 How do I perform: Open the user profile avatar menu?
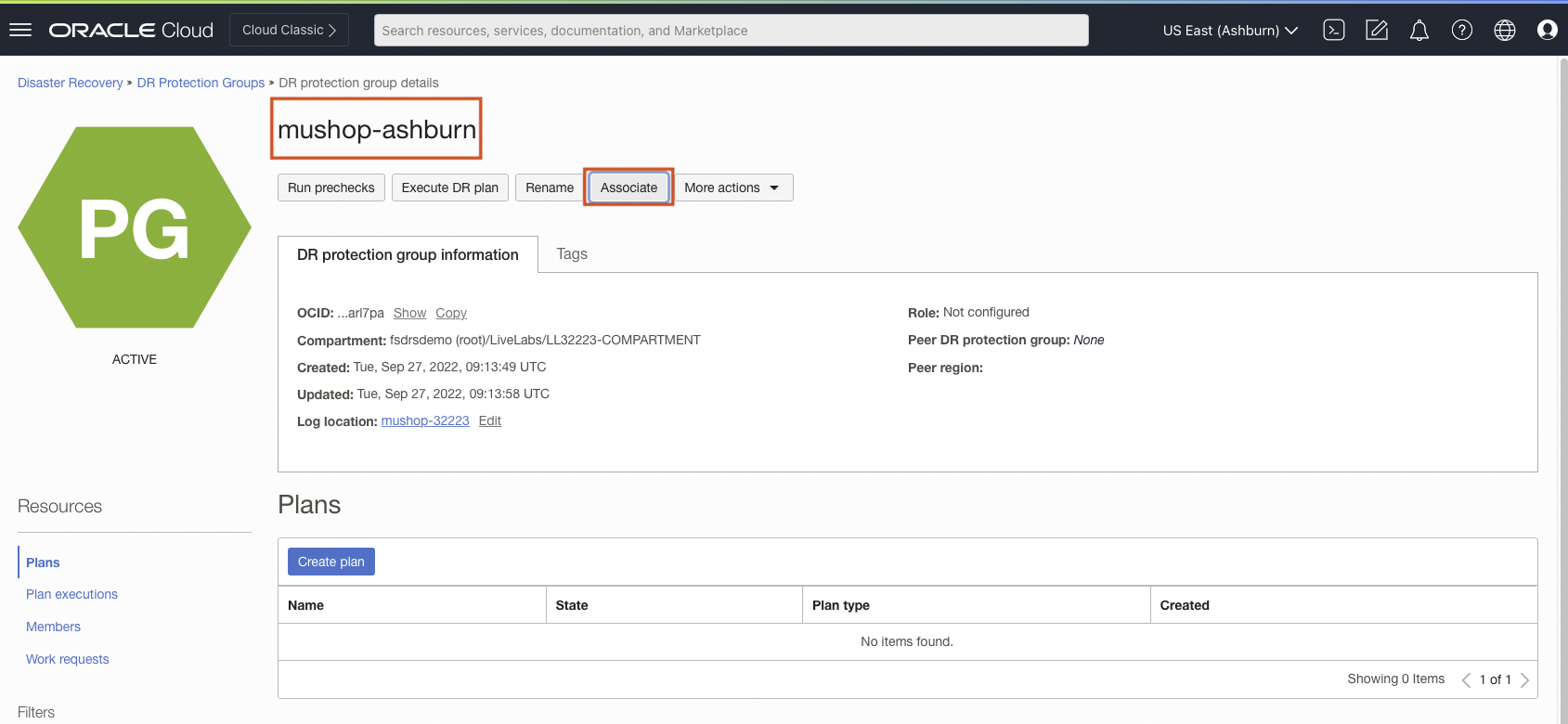[1547, 30]
